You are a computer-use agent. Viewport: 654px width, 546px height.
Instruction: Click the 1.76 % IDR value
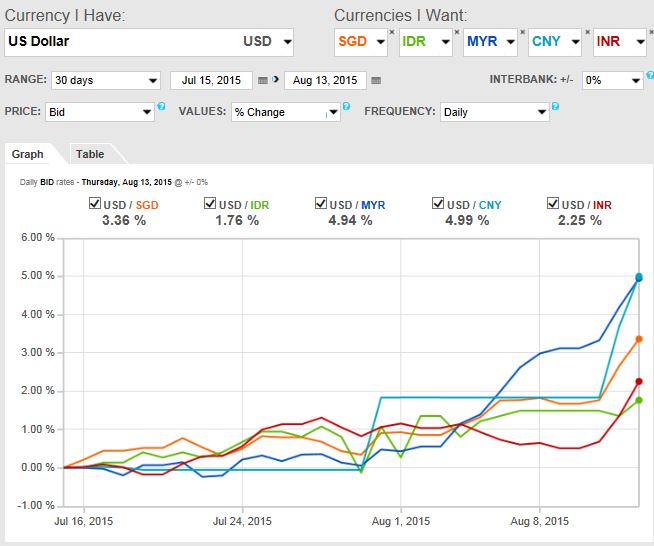[x=237, y=220]
